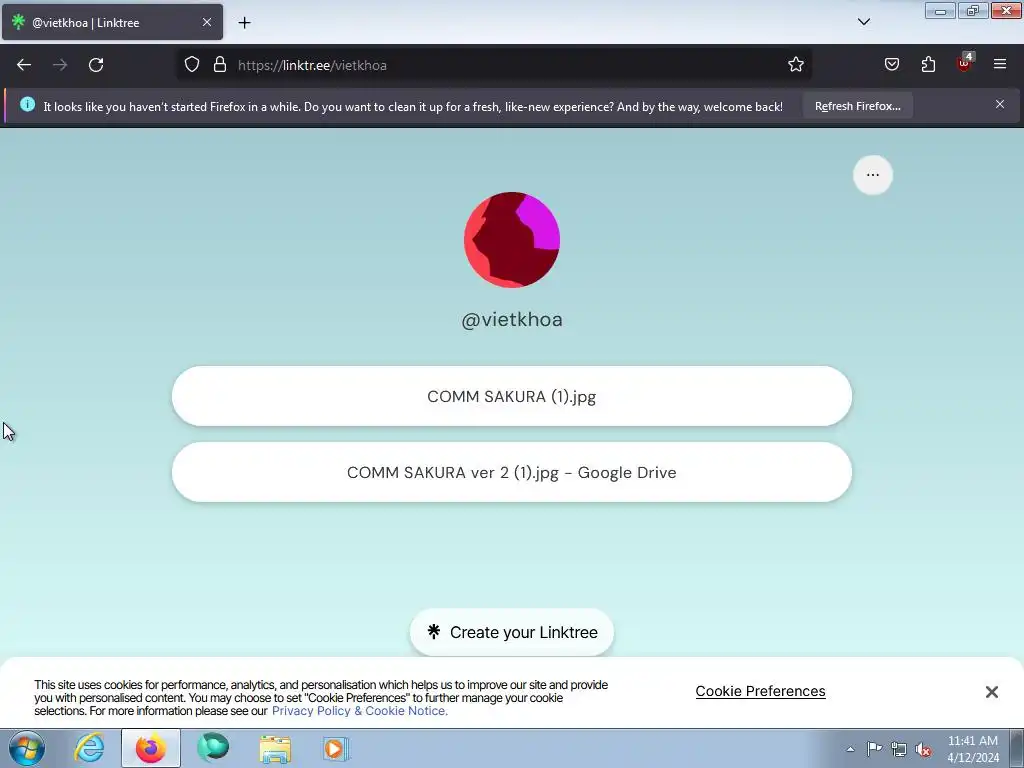Close the @vietkhoa Linktree tab
1024x768 pixels.
[x=207, y=22]
